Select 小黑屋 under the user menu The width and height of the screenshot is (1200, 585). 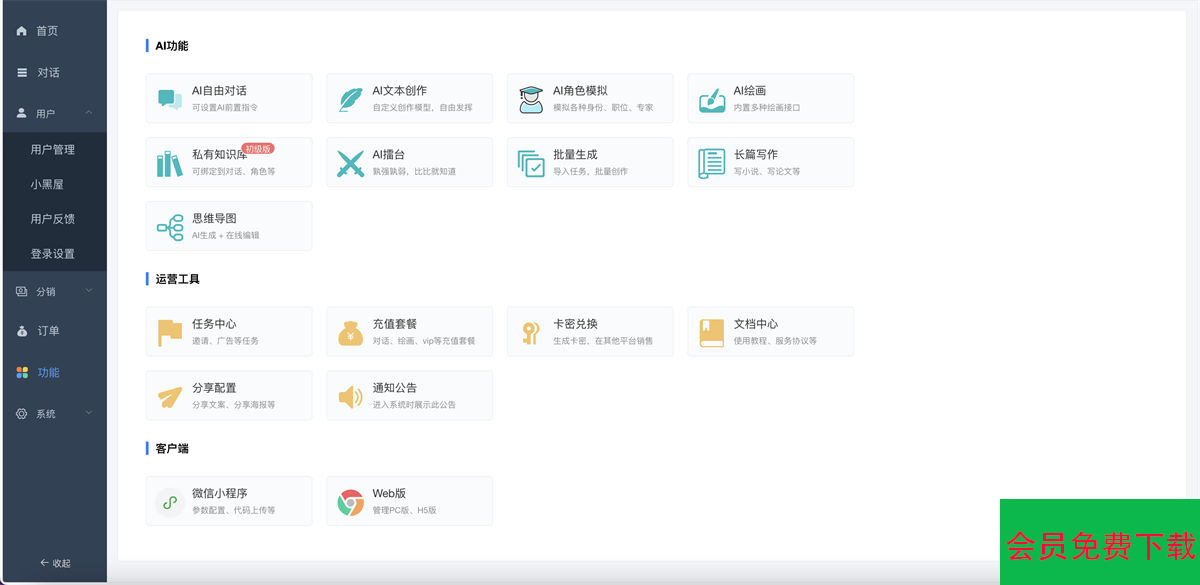click(x=48, y=184)
